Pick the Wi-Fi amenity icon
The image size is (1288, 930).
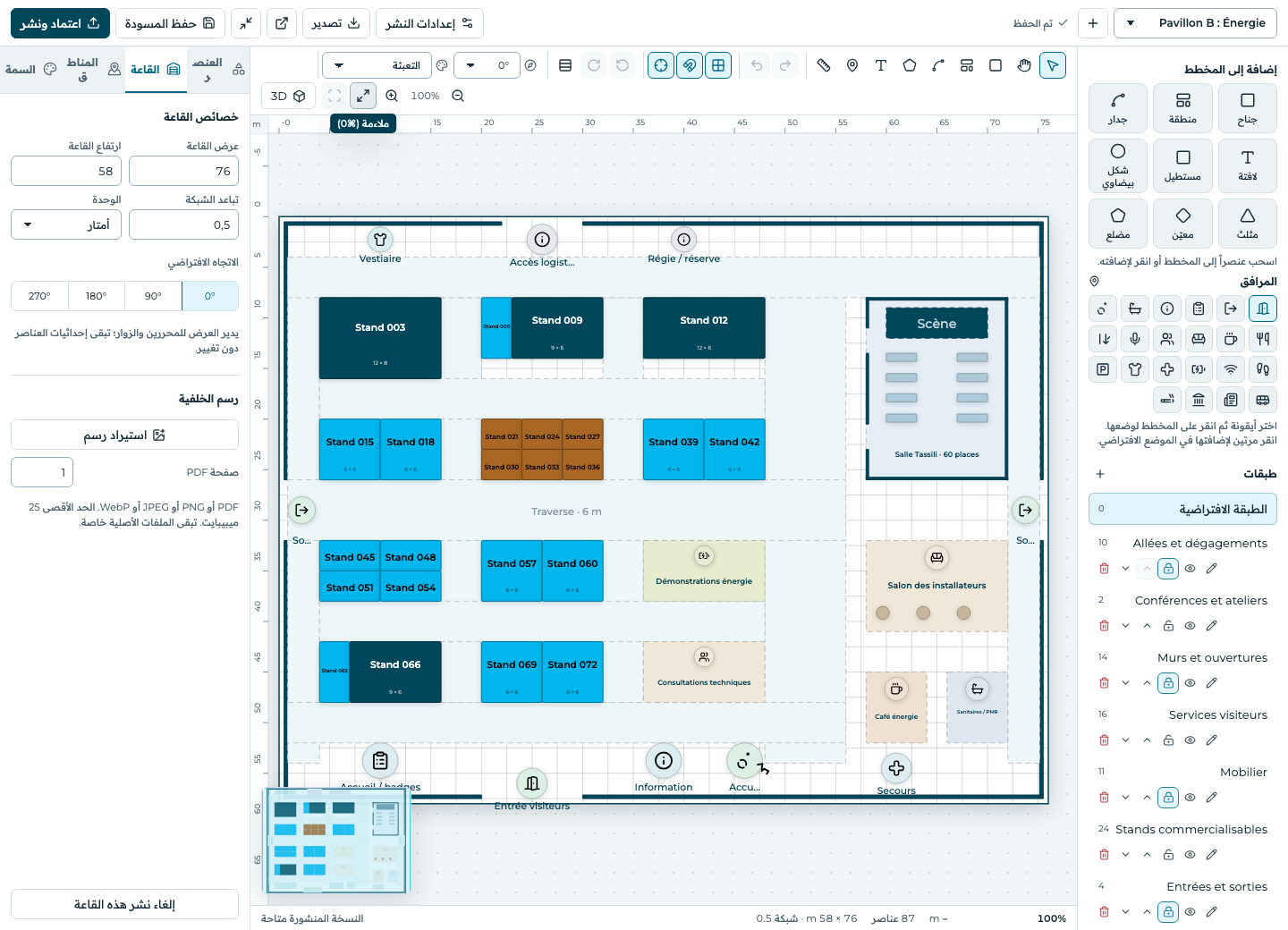click(1231, 369)
